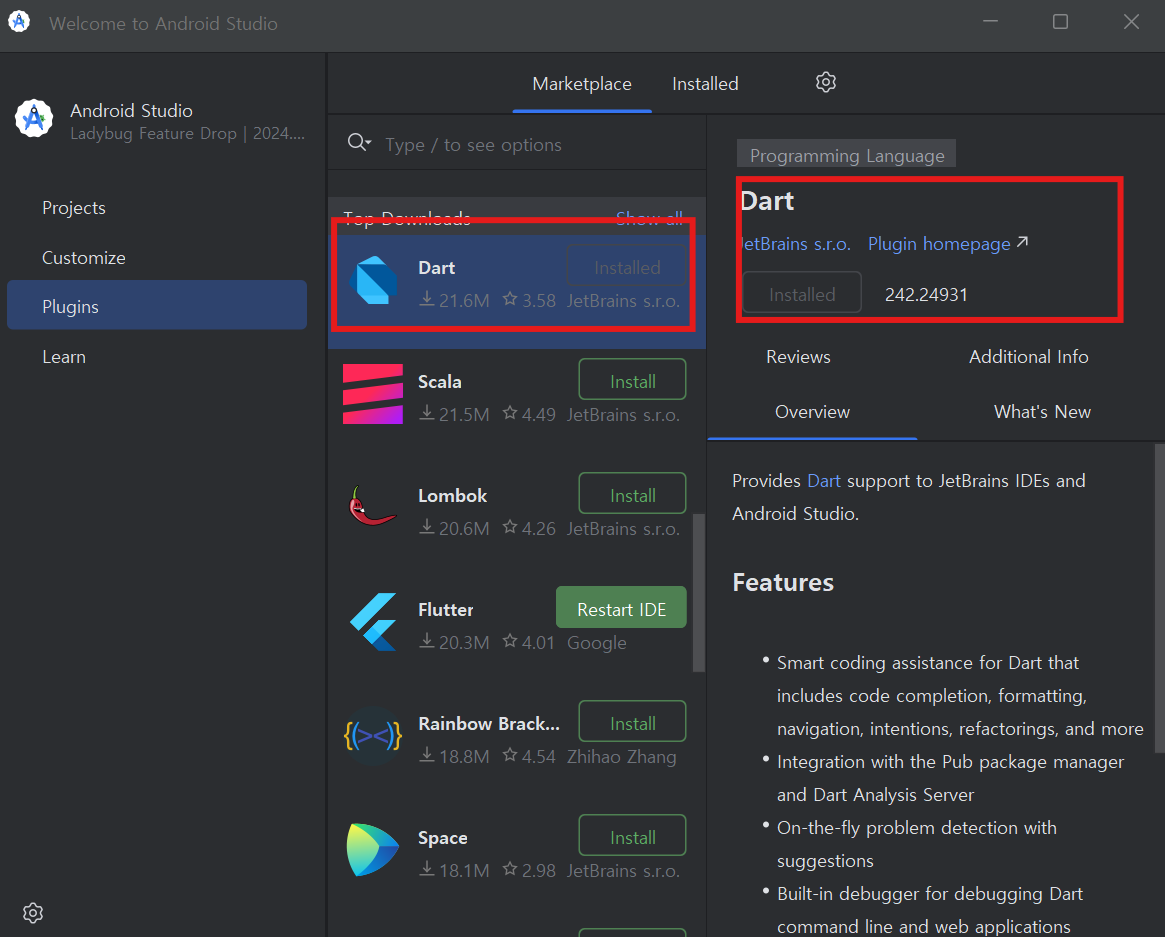Select the Space plugin name
Viewport: 1165px width, 937px height.
click(x=442, y=838)
